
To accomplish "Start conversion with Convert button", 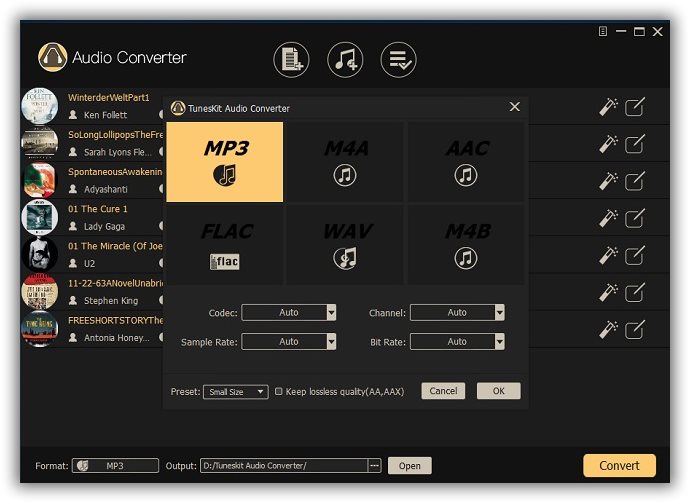I will click(x=619, y=466).
